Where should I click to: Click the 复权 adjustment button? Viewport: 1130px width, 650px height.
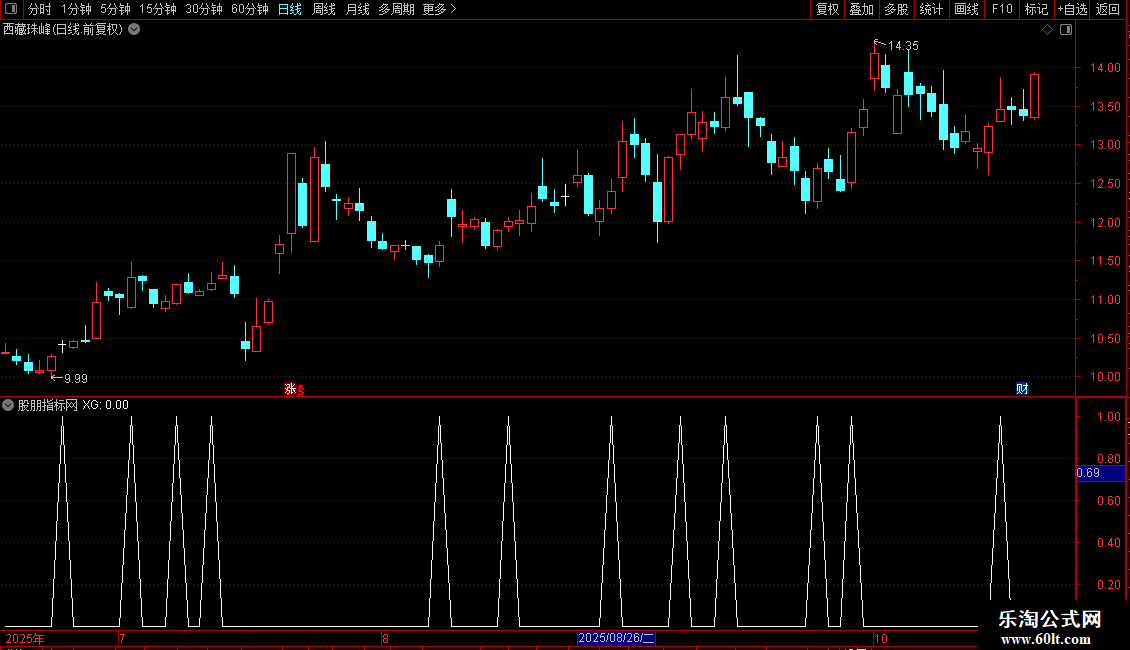(827, 9)
